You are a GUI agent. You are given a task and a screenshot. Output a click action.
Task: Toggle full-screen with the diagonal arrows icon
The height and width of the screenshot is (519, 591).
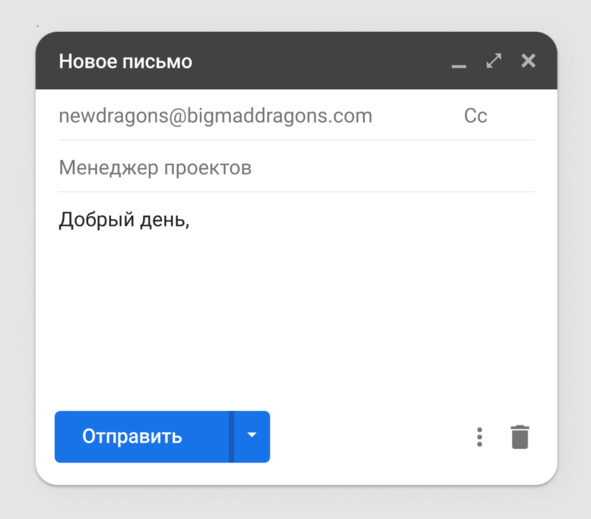(x=494, y=61)
